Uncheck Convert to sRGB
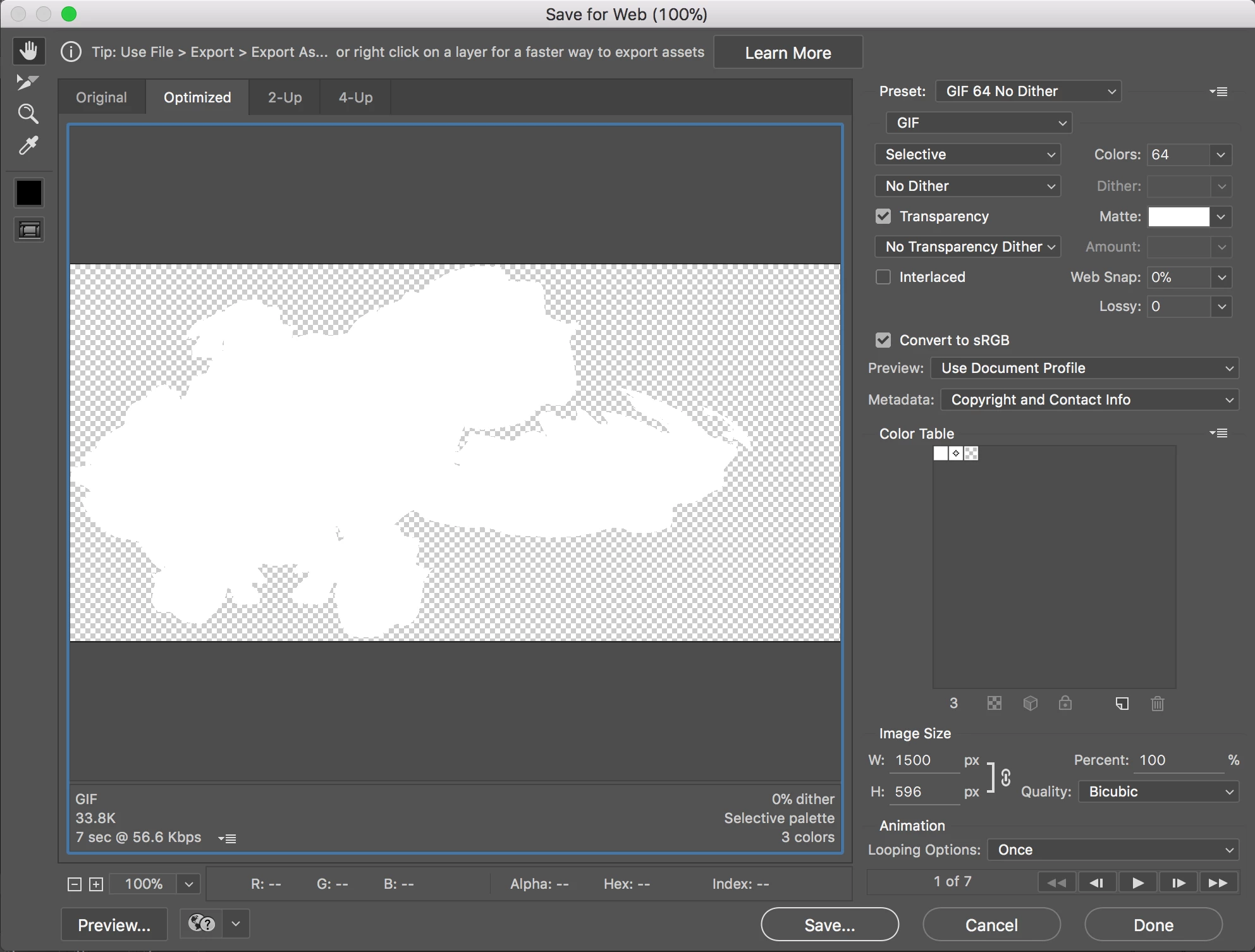This screenshot has width=1255, height=952. coord(883,340)
